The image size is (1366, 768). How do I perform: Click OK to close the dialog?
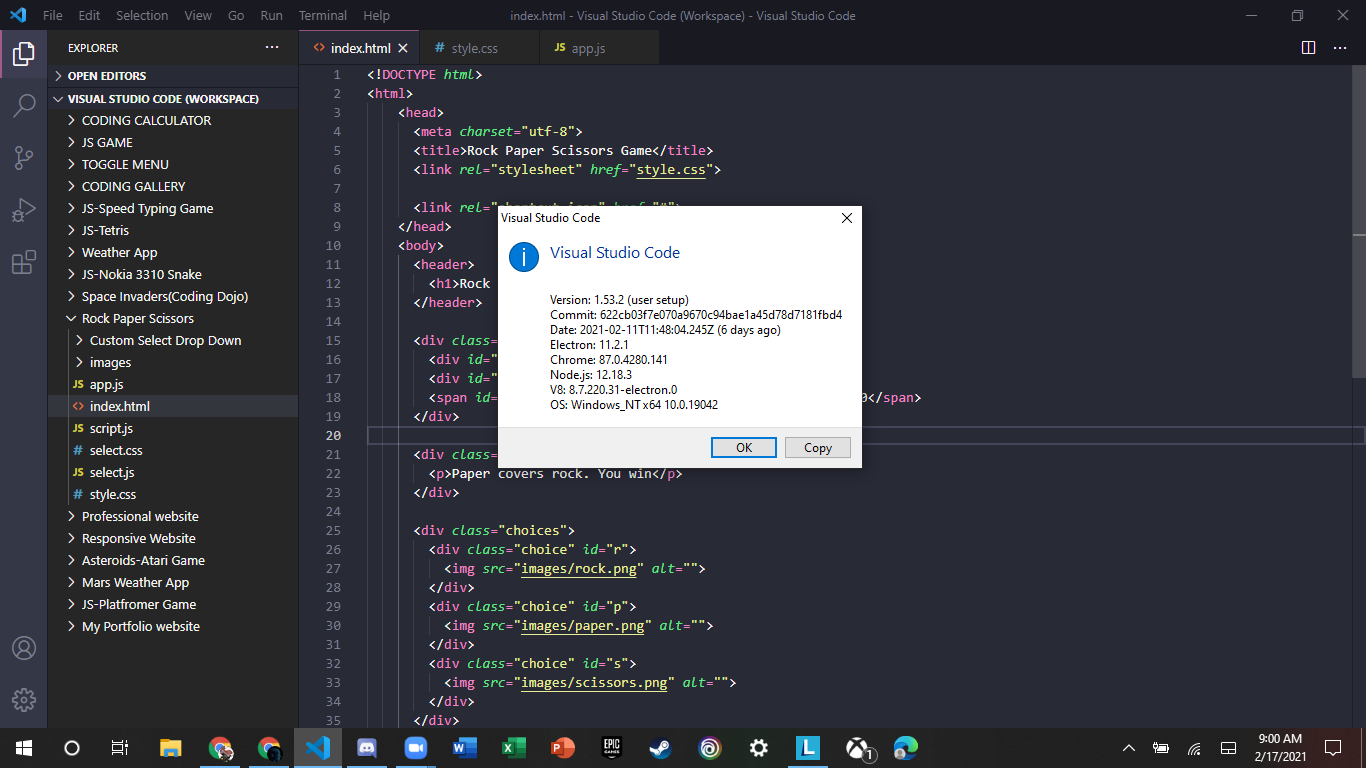(743, 447)
